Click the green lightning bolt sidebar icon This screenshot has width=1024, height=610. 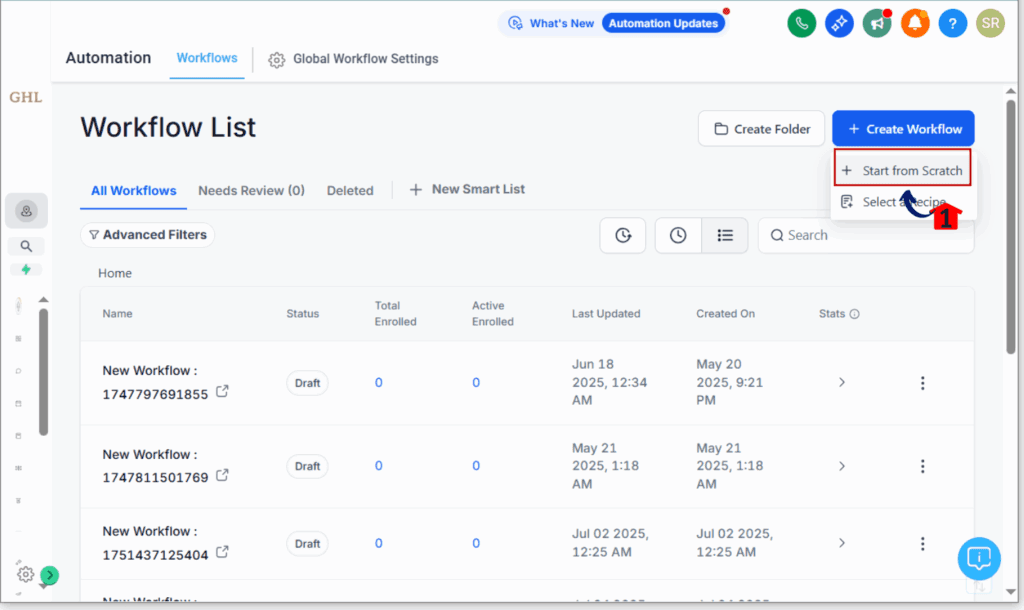pyautogui.click(x=26, y=269)
